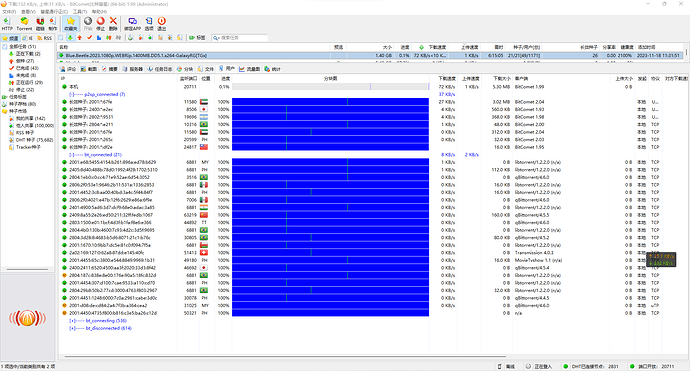The image size is (690, 371).
Task: Switch to the files (文件) detail tab
Action: point(206,69)
